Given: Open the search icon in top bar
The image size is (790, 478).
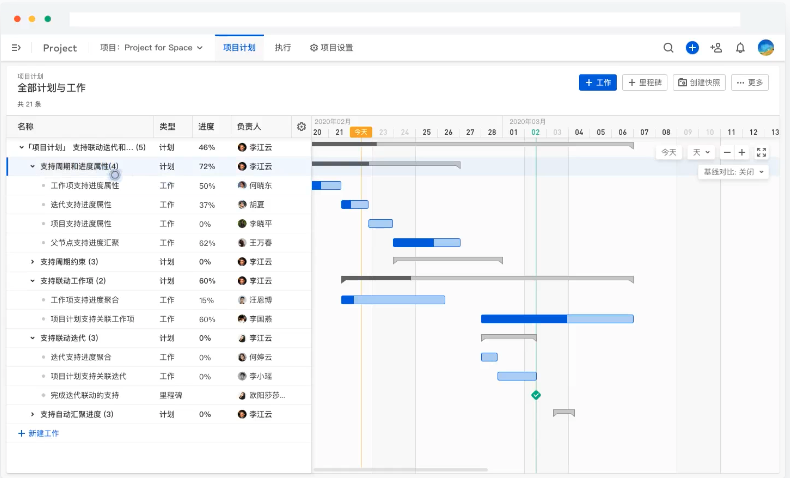Looking at the screenshot, I should [668, 47].
